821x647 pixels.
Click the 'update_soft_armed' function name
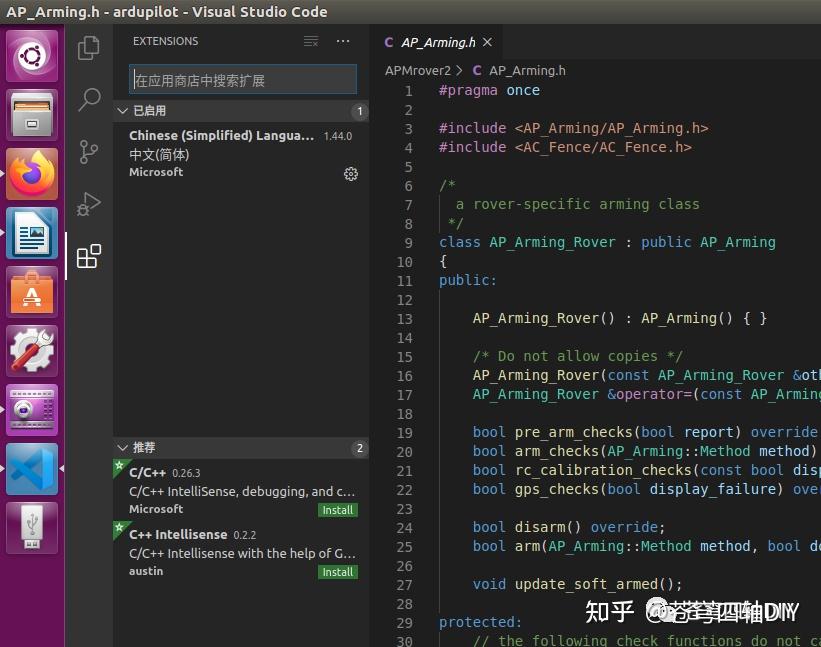(x=586, y=584)
